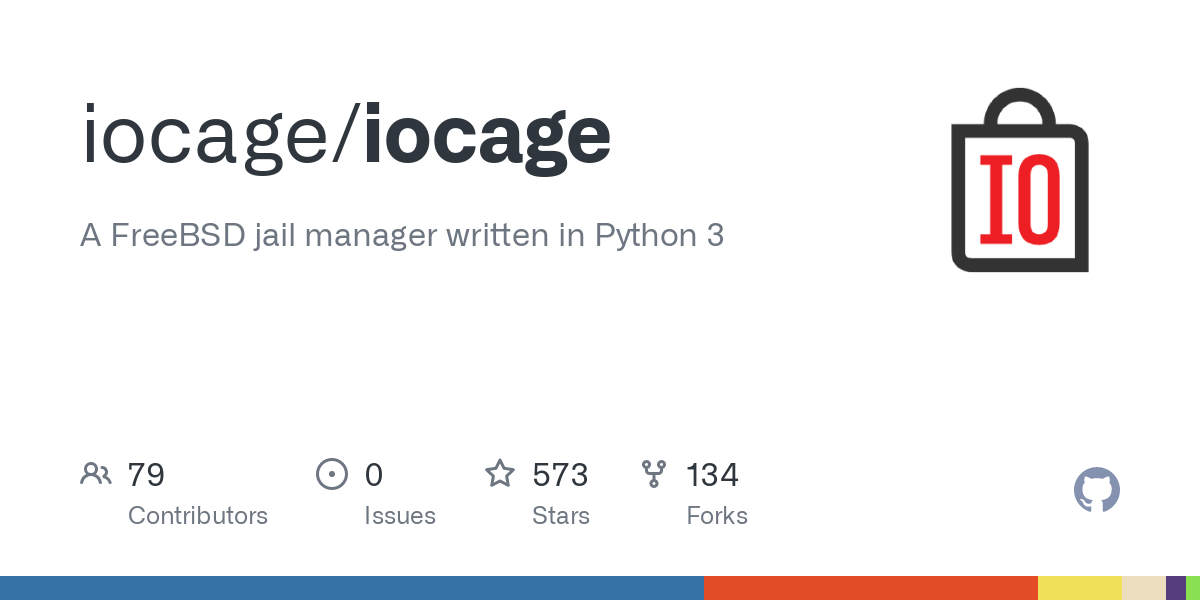Click the iocage shopping bag logo

coord(1020,180)
